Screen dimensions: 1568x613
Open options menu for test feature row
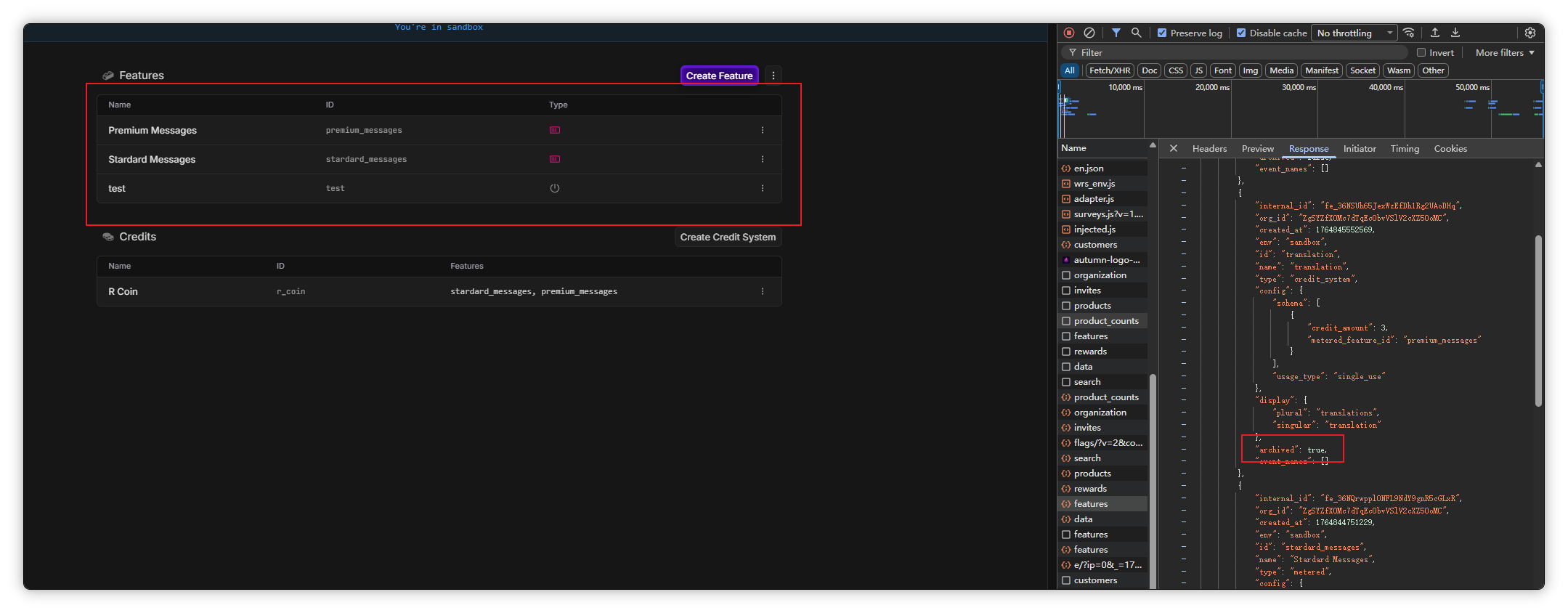pyautogui.click(x=763, y=188)
